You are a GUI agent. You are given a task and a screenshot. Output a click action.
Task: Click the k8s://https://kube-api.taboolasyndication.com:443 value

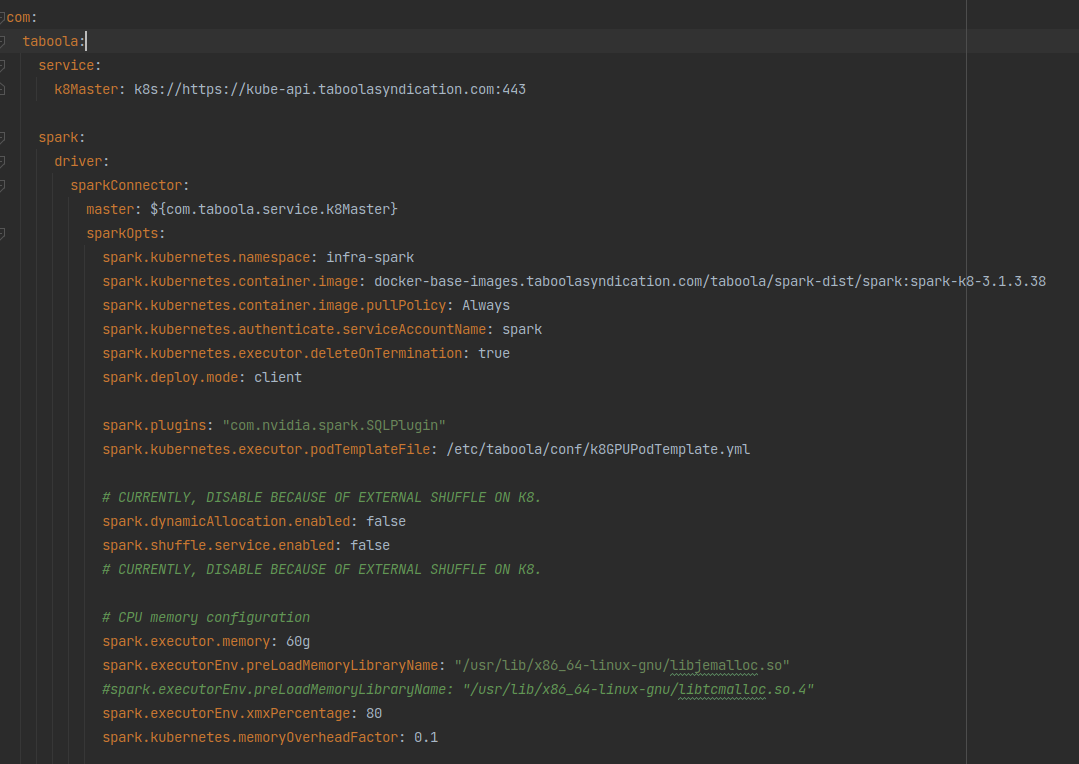tap(330, 89)
